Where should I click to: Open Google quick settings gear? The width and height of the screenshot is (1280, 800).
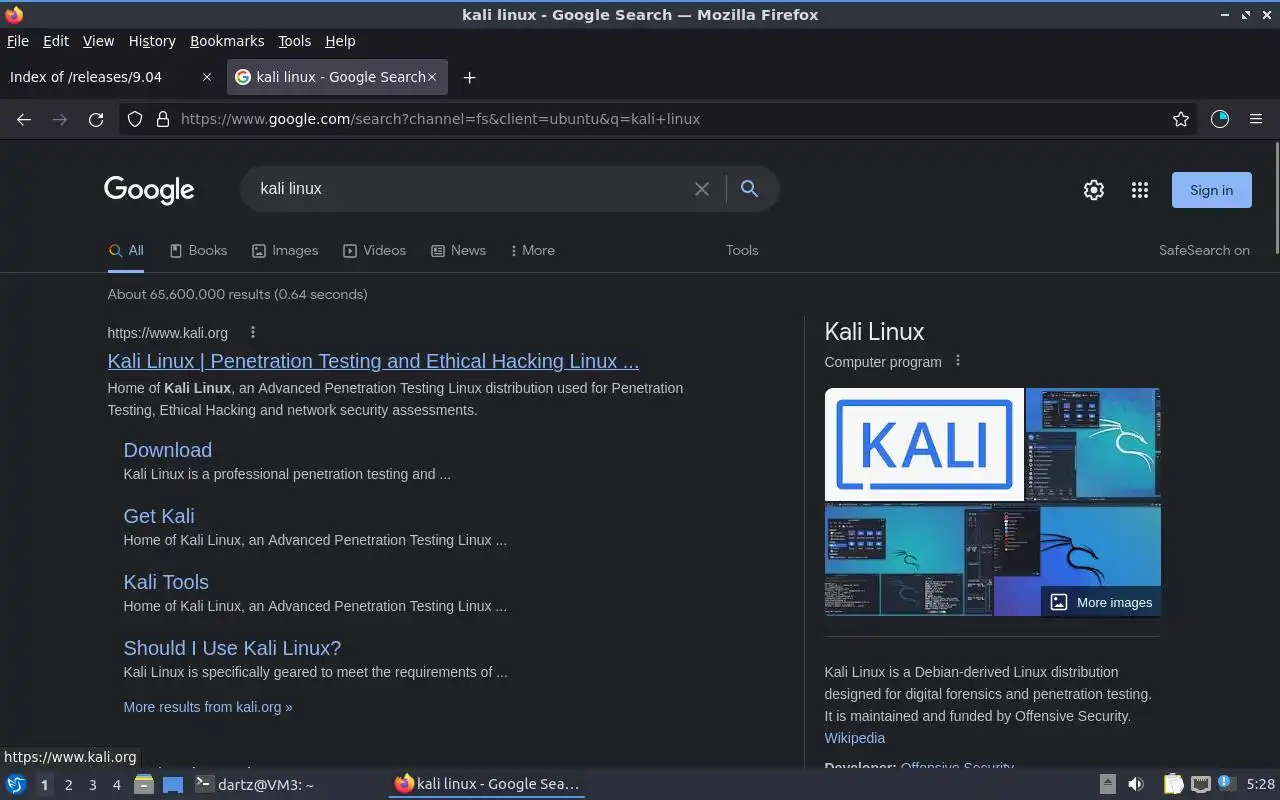1094,190
